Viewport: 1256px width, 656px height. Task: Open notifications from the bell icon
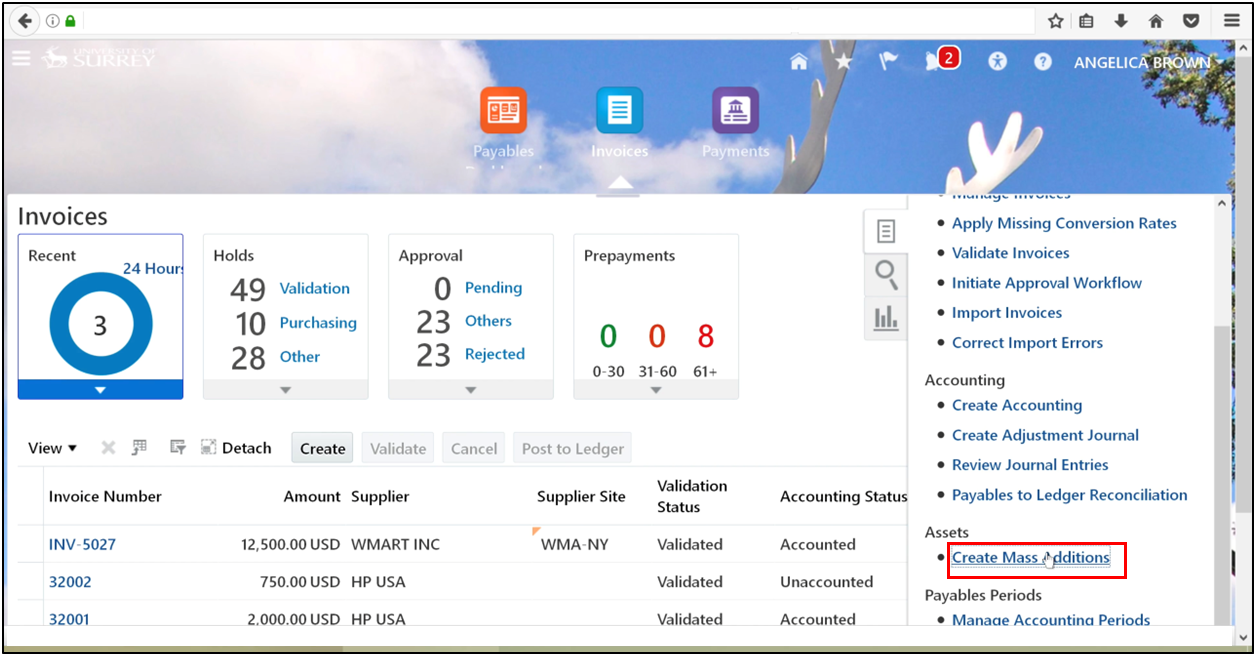pos(933,61)
